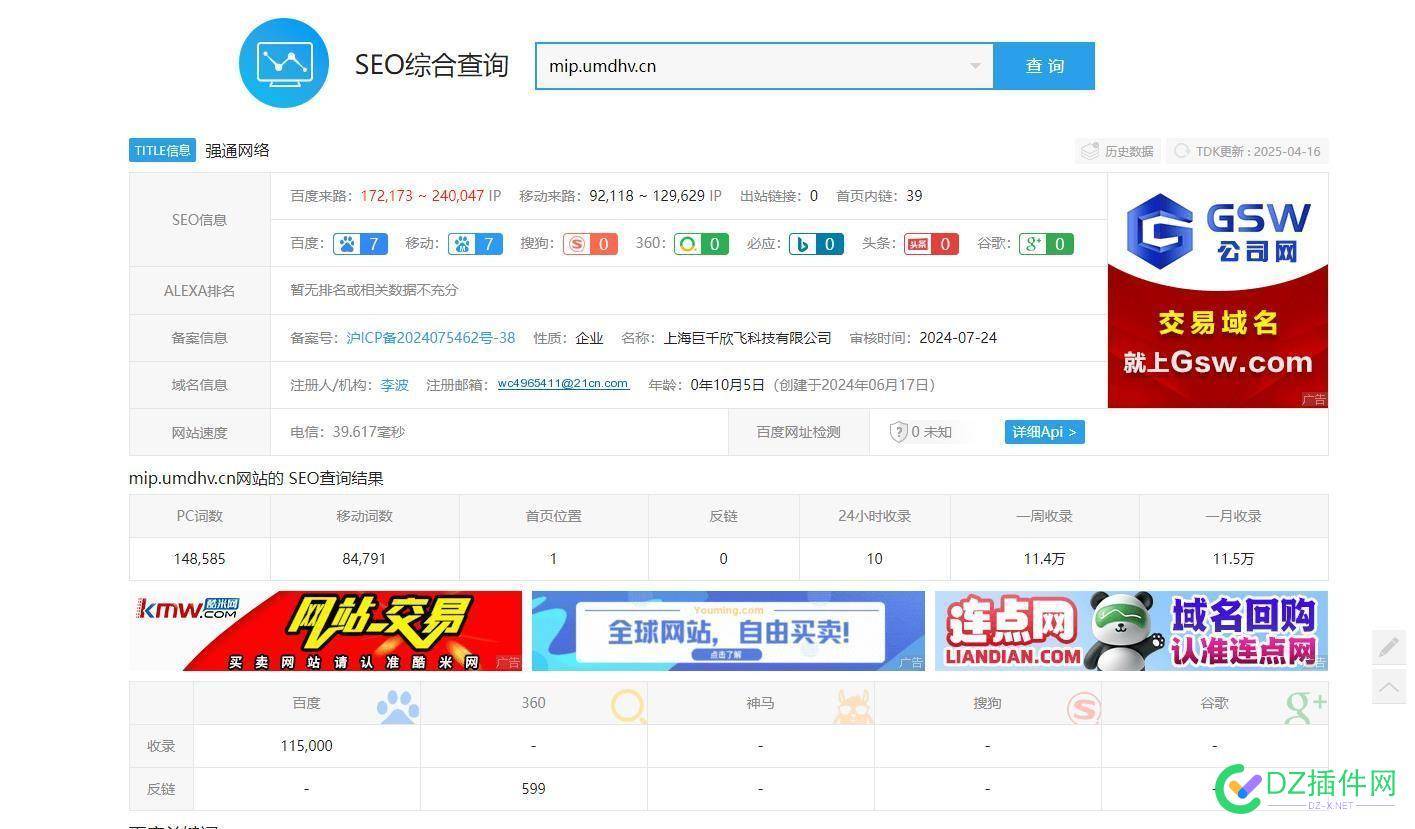Open ICP record 沪ICP备2024075462号-38 link
Screen dimensions: 1415x829
[431, 338]
